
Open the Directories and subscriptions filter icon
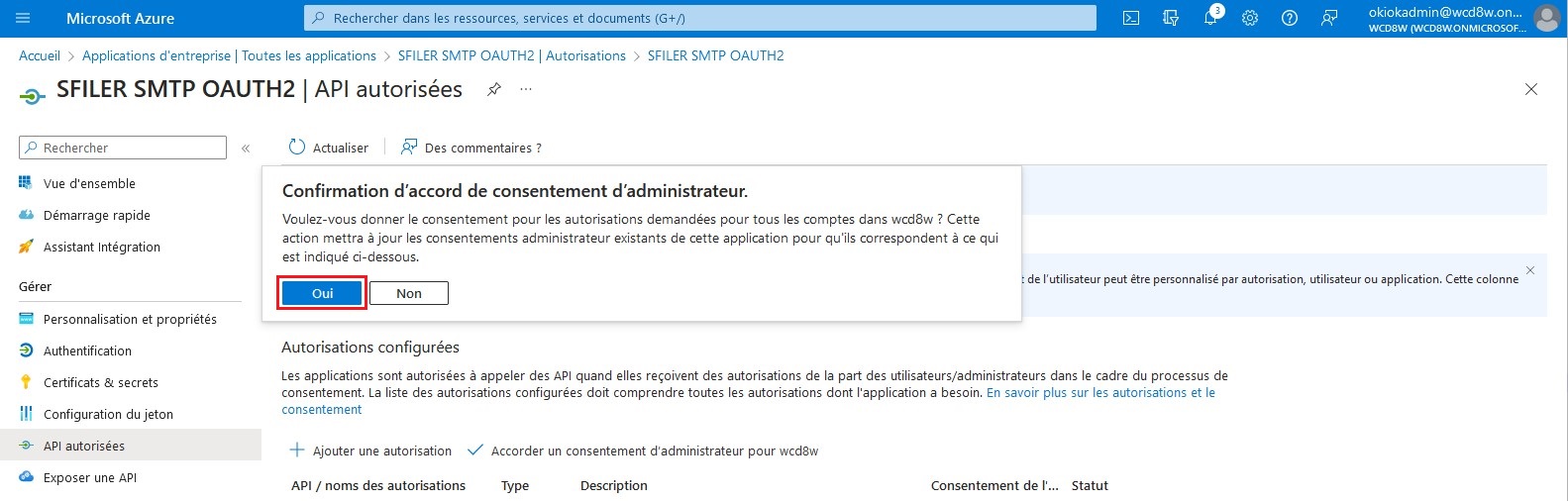1171,18
